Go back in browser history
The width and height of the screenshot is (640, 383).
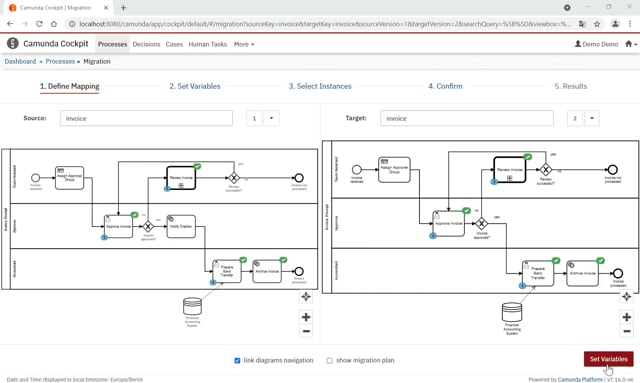10,24
